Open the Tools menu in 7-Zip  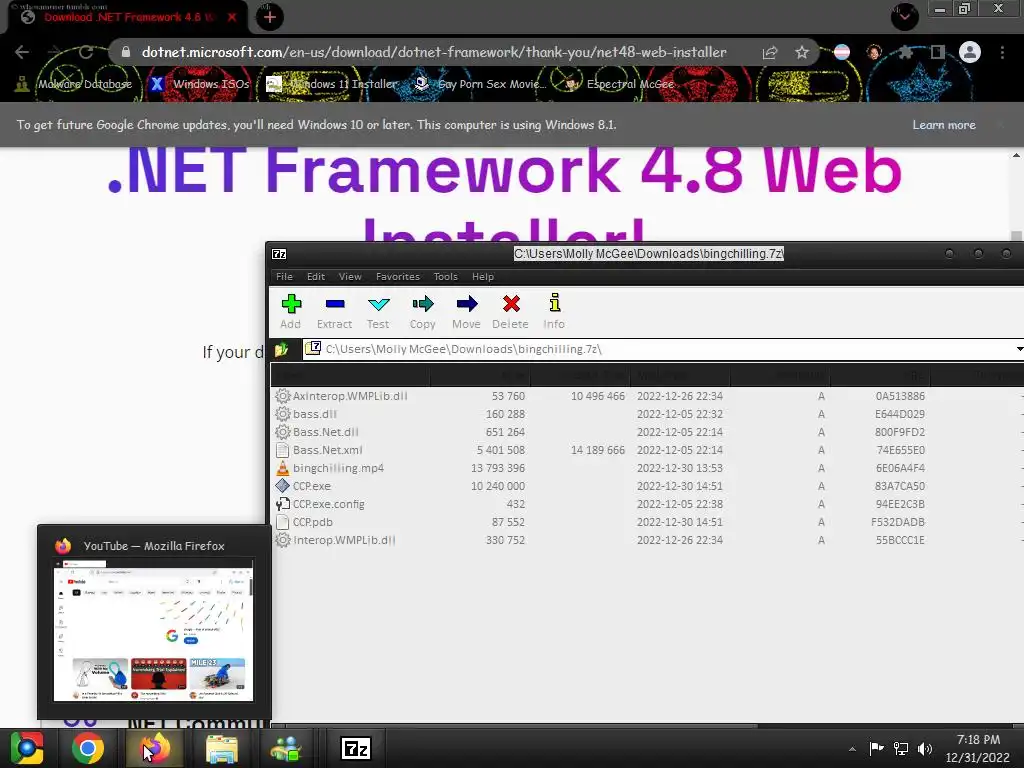445,276
